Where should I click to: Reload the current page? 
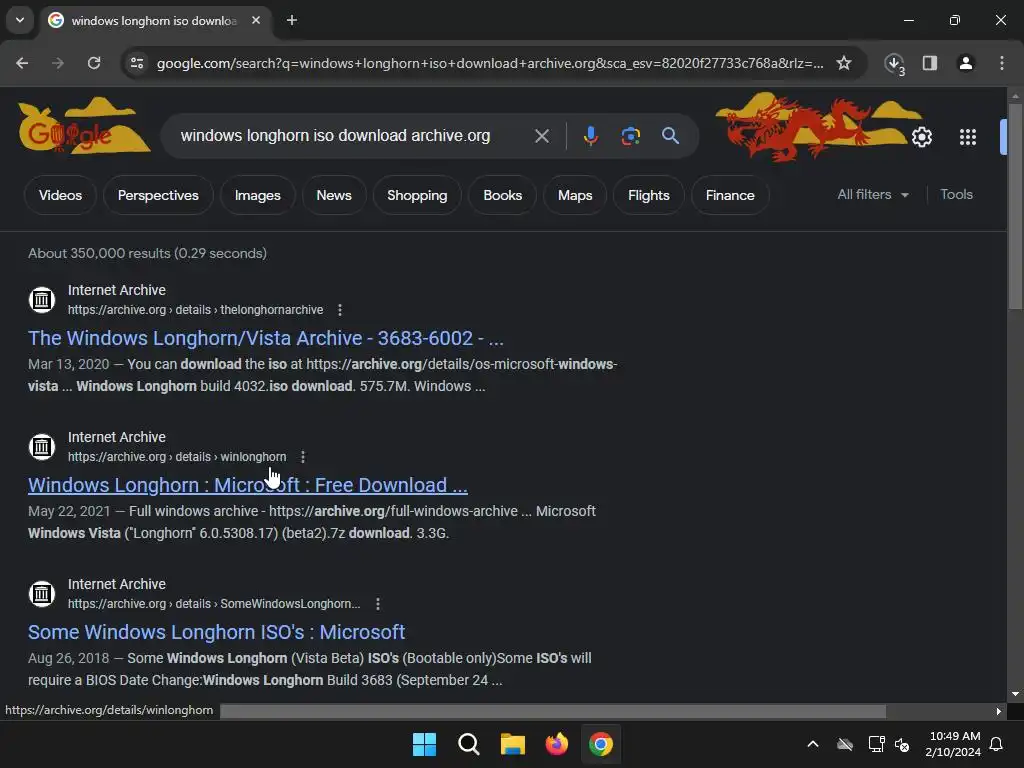tap(94, 63)
